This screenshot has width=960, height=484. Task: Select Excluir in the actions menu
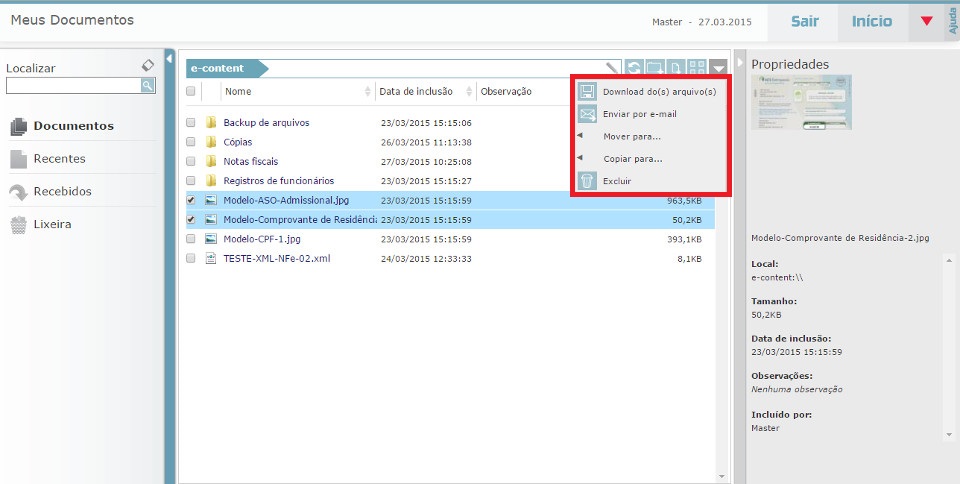point(617,181)
